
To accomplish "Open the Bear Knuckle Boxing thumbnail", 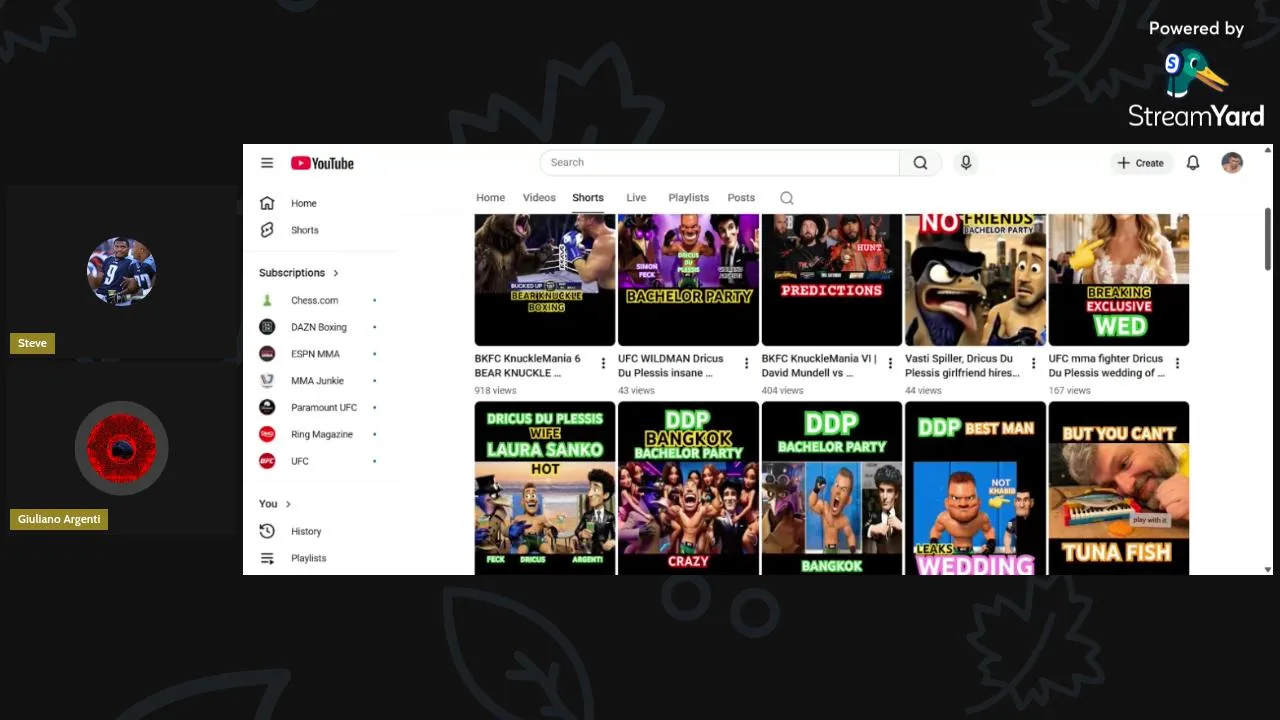I will [x=545, y=280].
